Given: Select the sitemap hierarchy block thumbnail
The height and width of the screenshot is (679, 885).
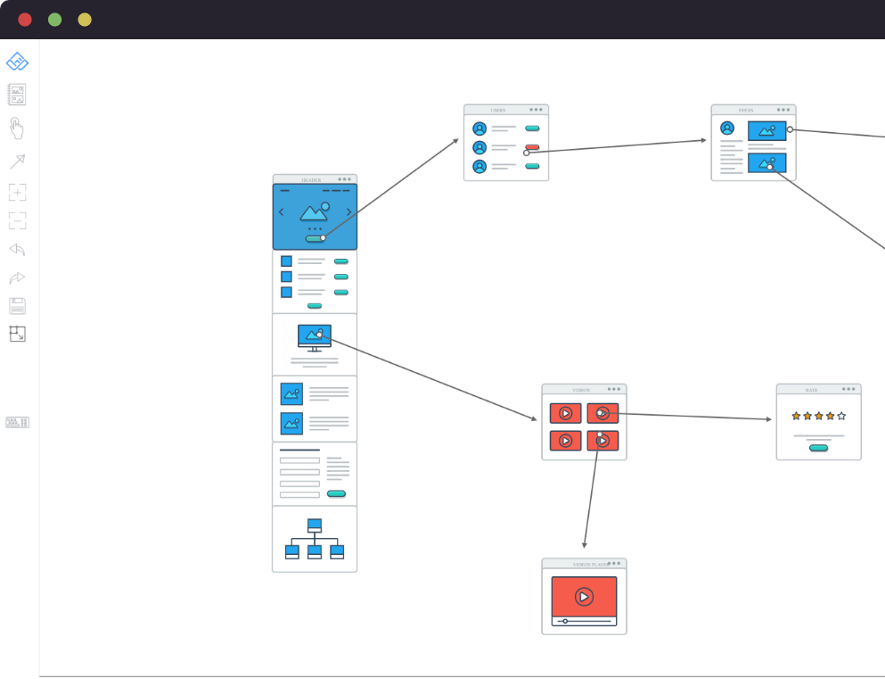Looking at the screenshot, I should coord(314,539).
